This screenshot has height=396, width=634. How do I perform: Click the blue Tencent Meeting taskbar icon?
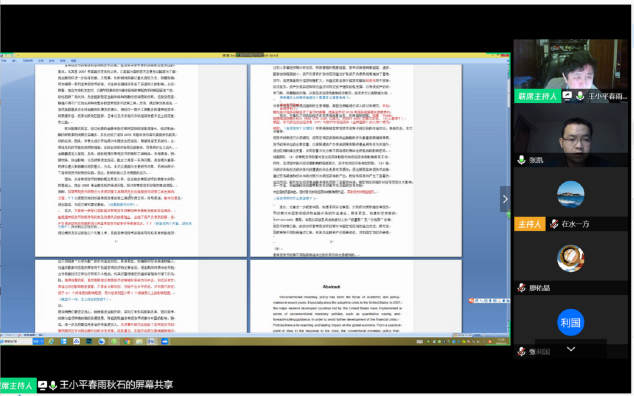[165, 341]
